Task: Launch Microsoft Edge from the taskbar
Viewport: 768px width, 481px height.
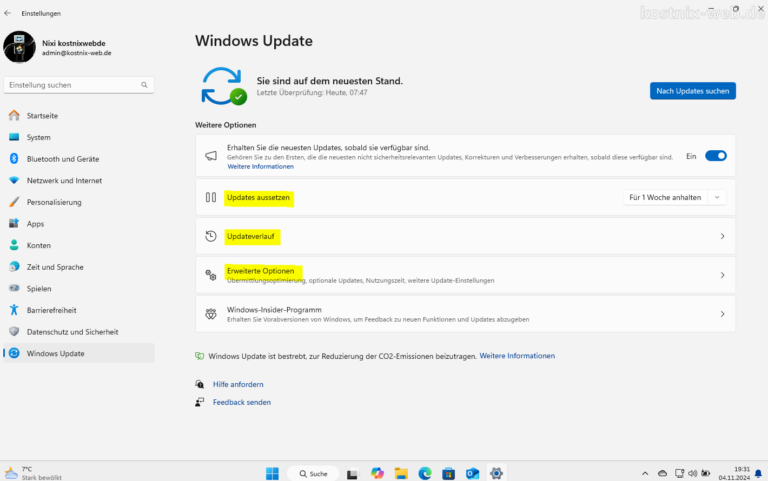Action: pos(425,473)
